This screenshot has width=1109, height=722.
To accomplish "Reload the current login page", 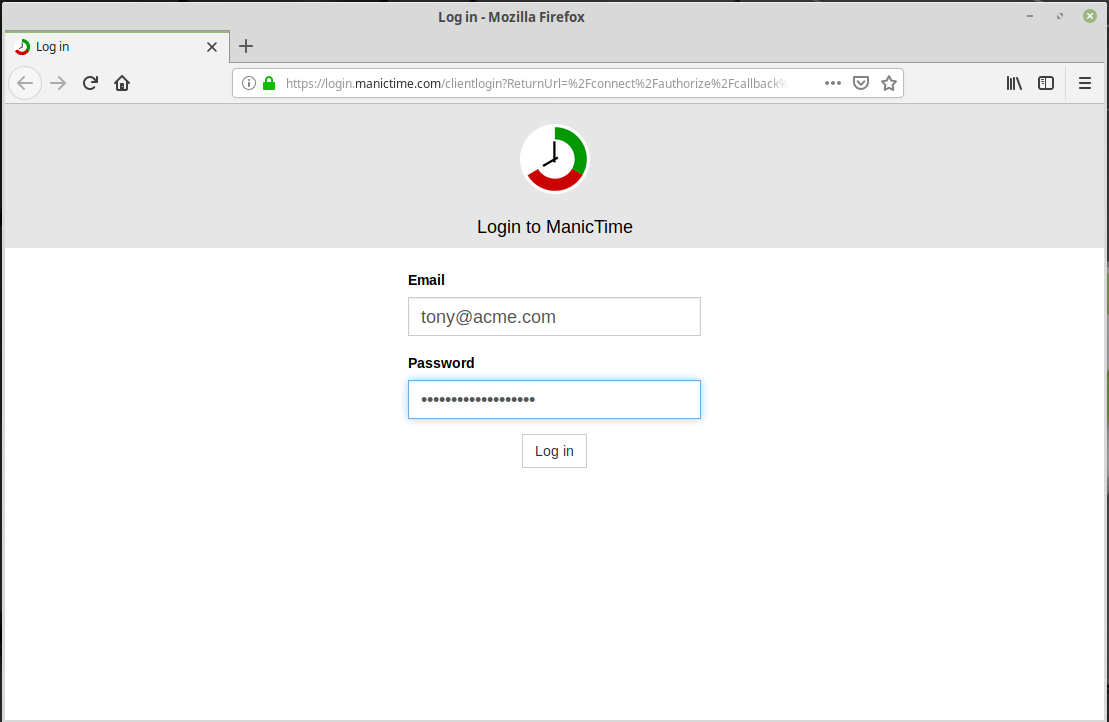I will 90,83.
